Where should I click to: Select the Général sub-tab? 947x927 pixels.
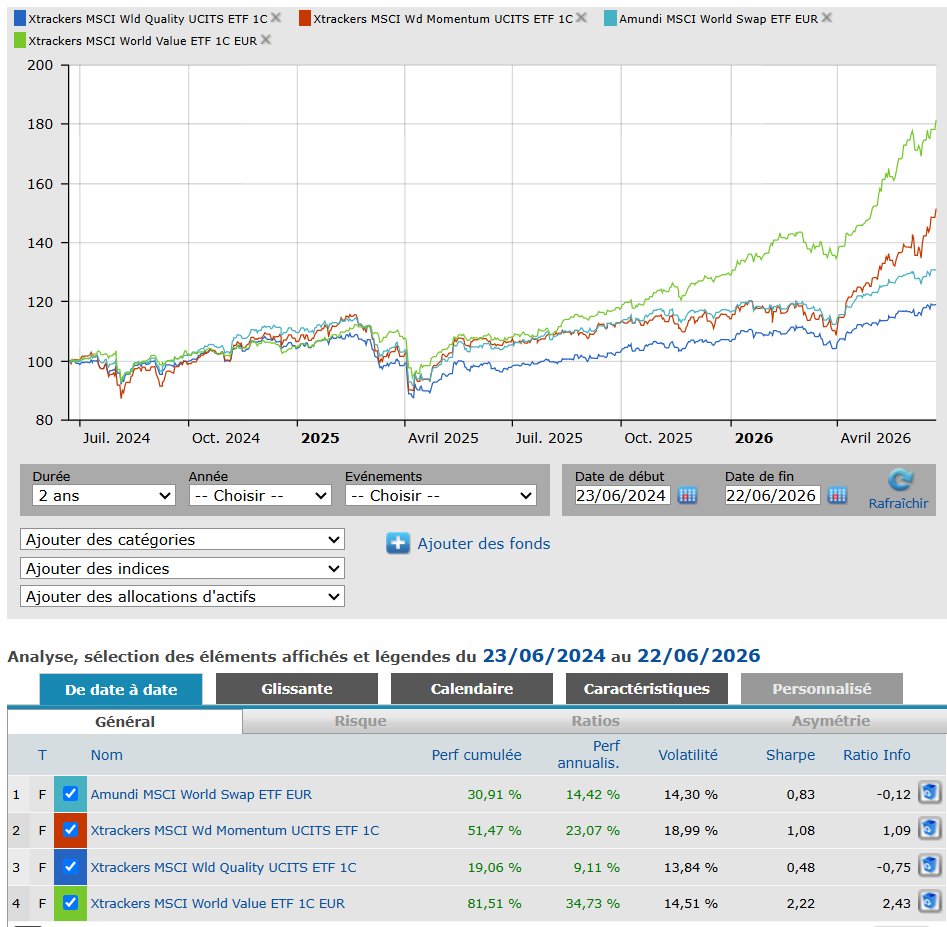[x=125, y=722]
